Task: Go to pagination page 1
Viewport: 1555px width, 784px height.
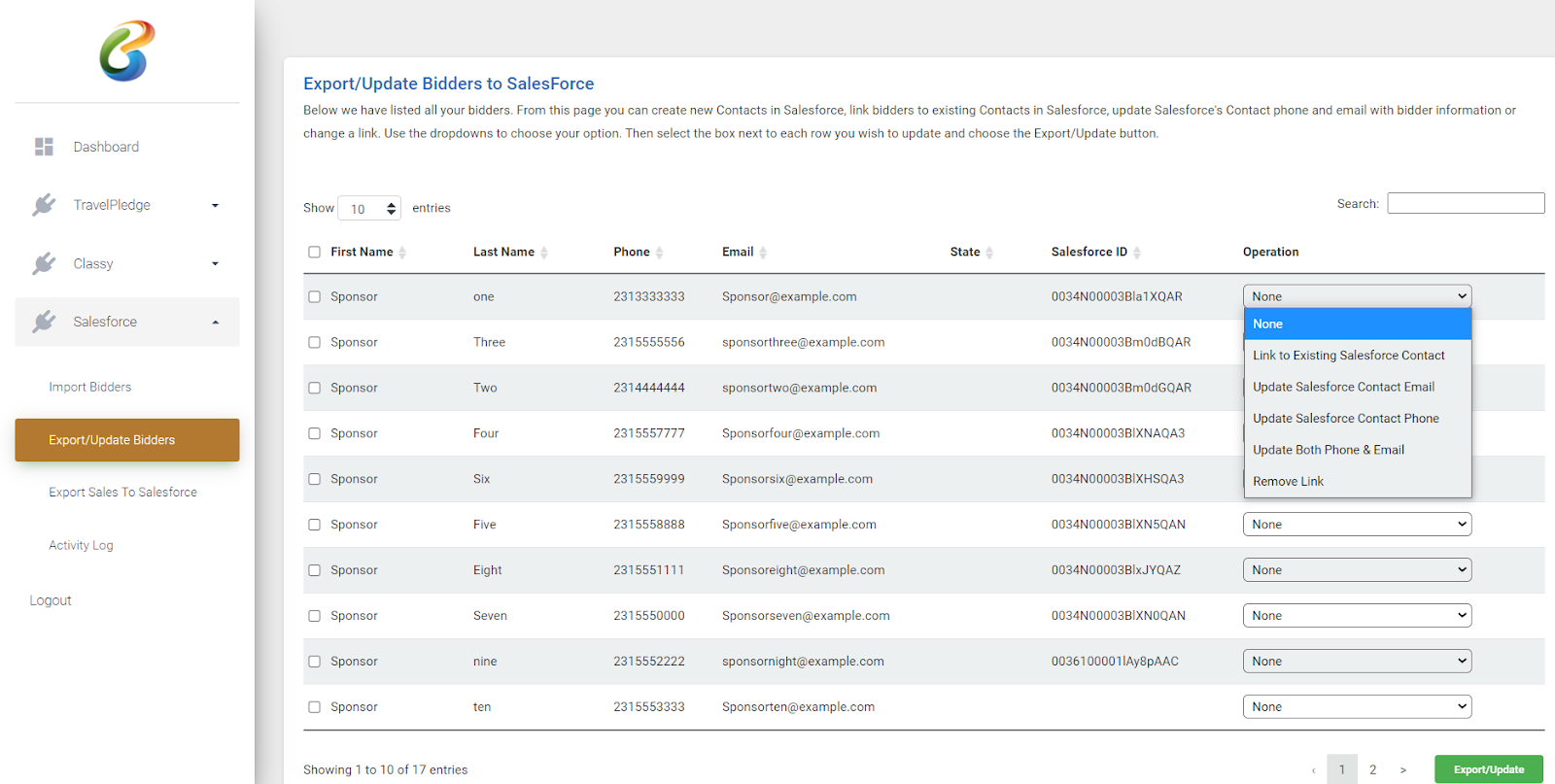Action: [x=1342, y=769]
